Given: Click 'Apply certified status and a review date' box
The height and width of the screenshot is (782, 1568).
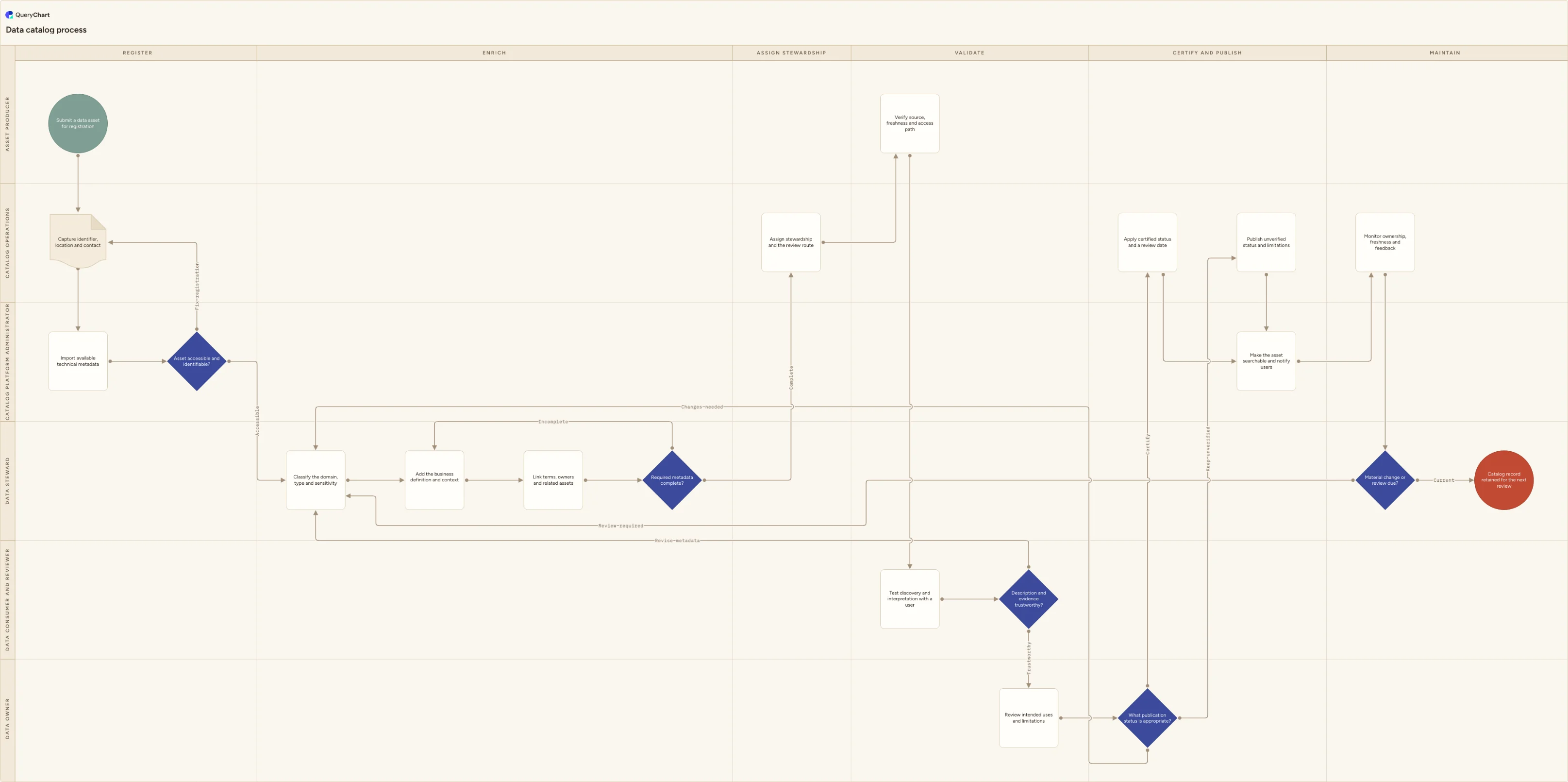Looking at the screenshot, I should click(x=1148, y=242).
